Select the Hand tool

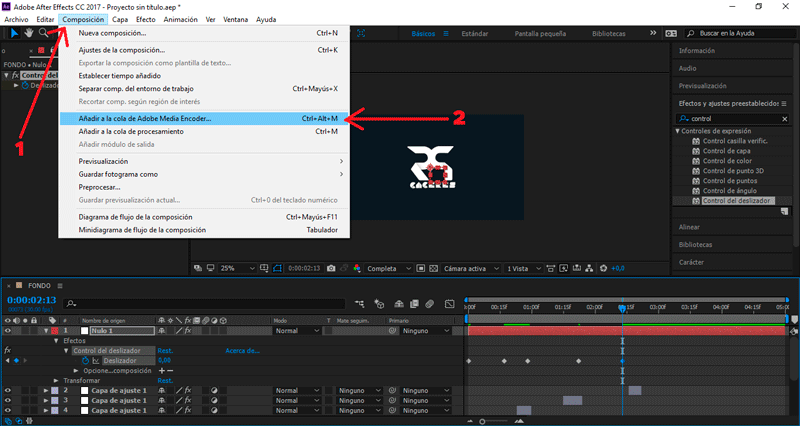(x=29, y=33)
